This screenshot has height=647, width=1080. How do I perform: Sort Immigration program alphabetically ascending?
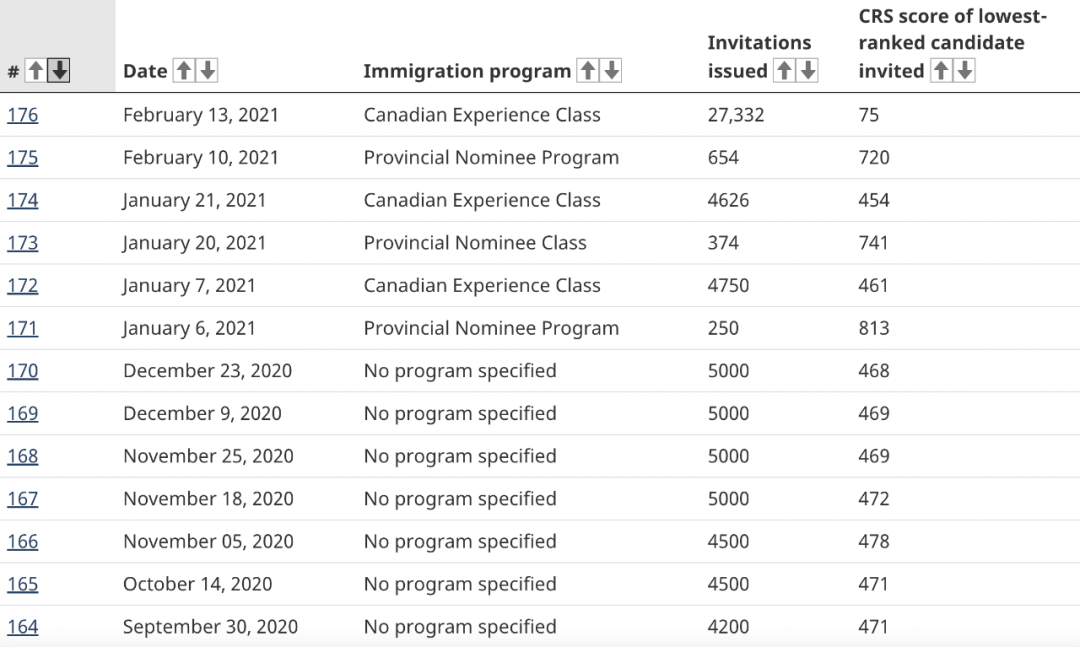[x=588, y=70]
